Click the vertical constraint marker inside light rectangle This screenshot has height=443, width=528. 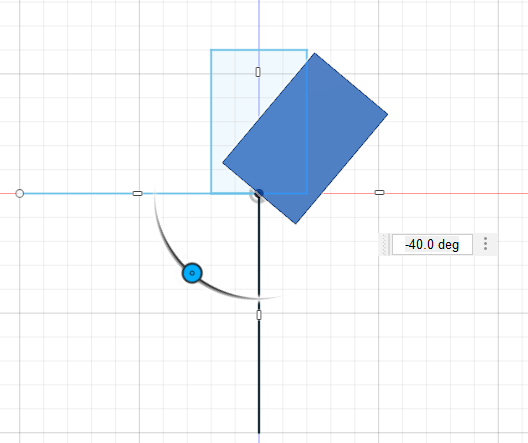258,72
